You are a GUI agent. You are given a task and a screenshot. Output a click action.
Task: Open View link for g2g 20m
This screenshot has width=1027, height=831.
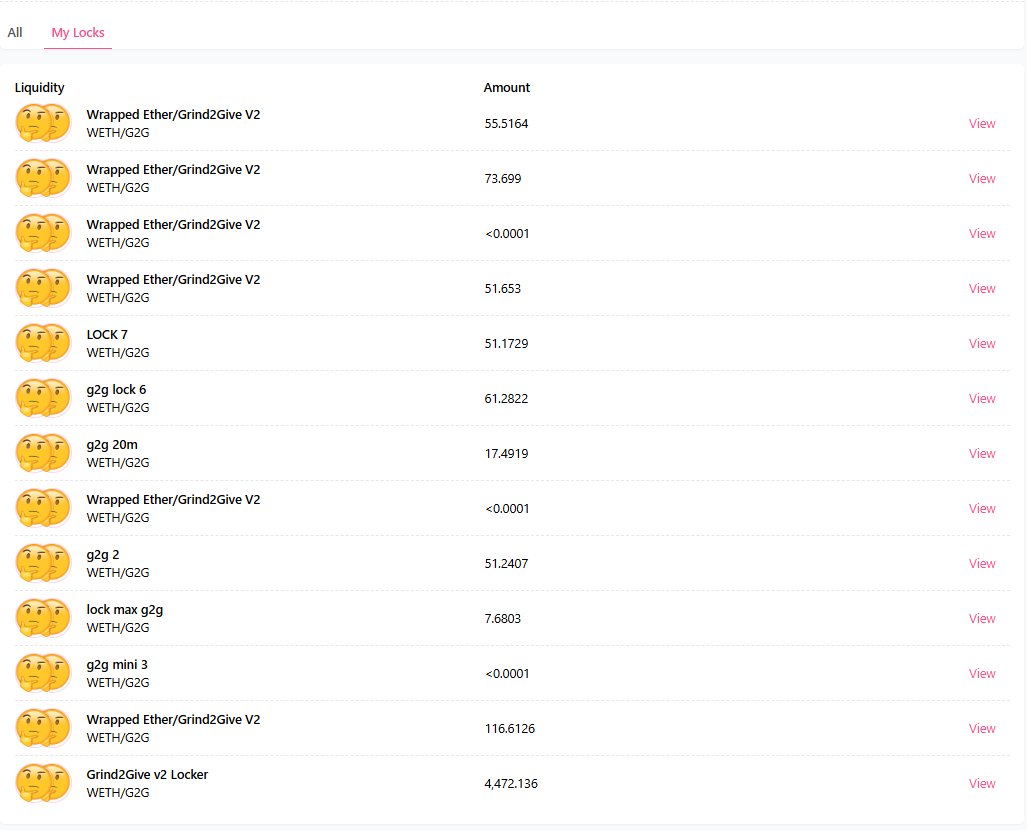pos(982,453)
